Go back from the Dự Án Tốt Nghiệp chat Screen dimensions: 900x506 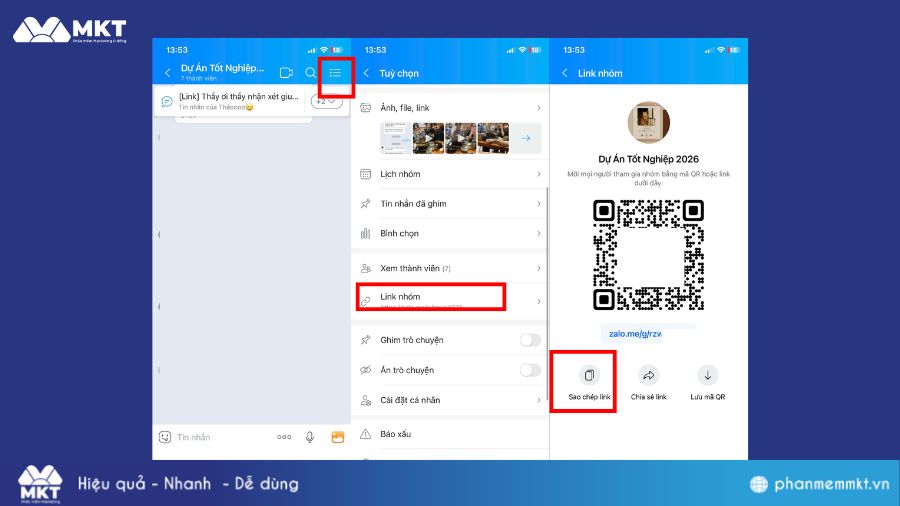[168, 73]
